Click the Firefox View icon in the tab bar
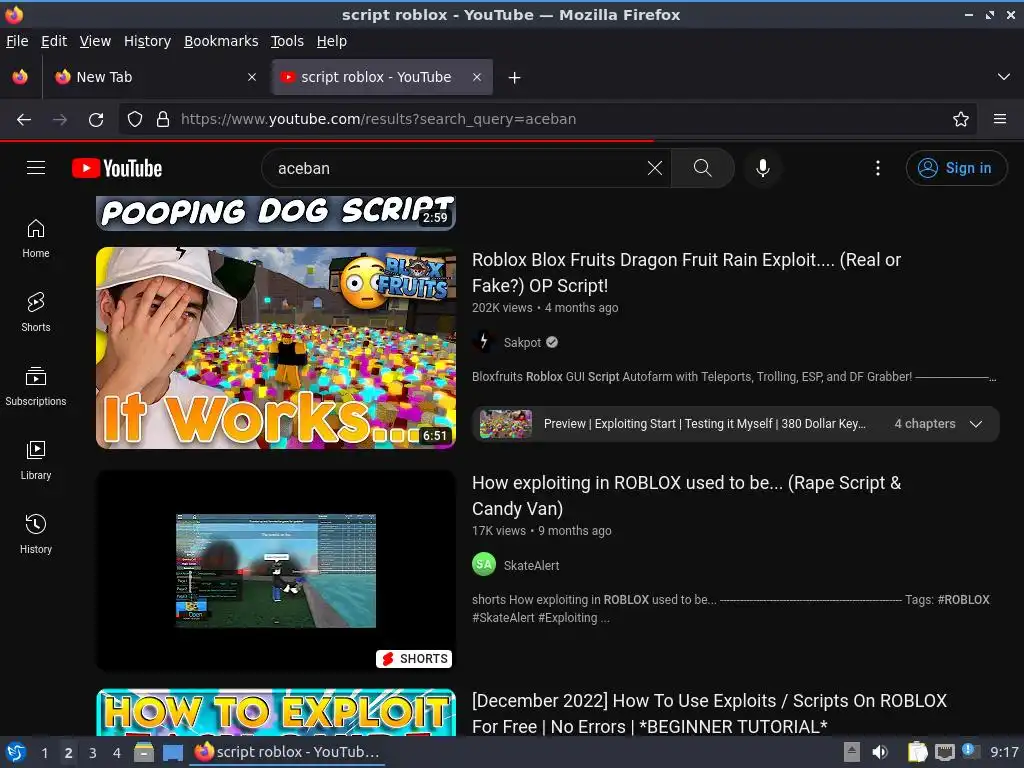Screen dimensions: 1024x768 coord(20,77)
